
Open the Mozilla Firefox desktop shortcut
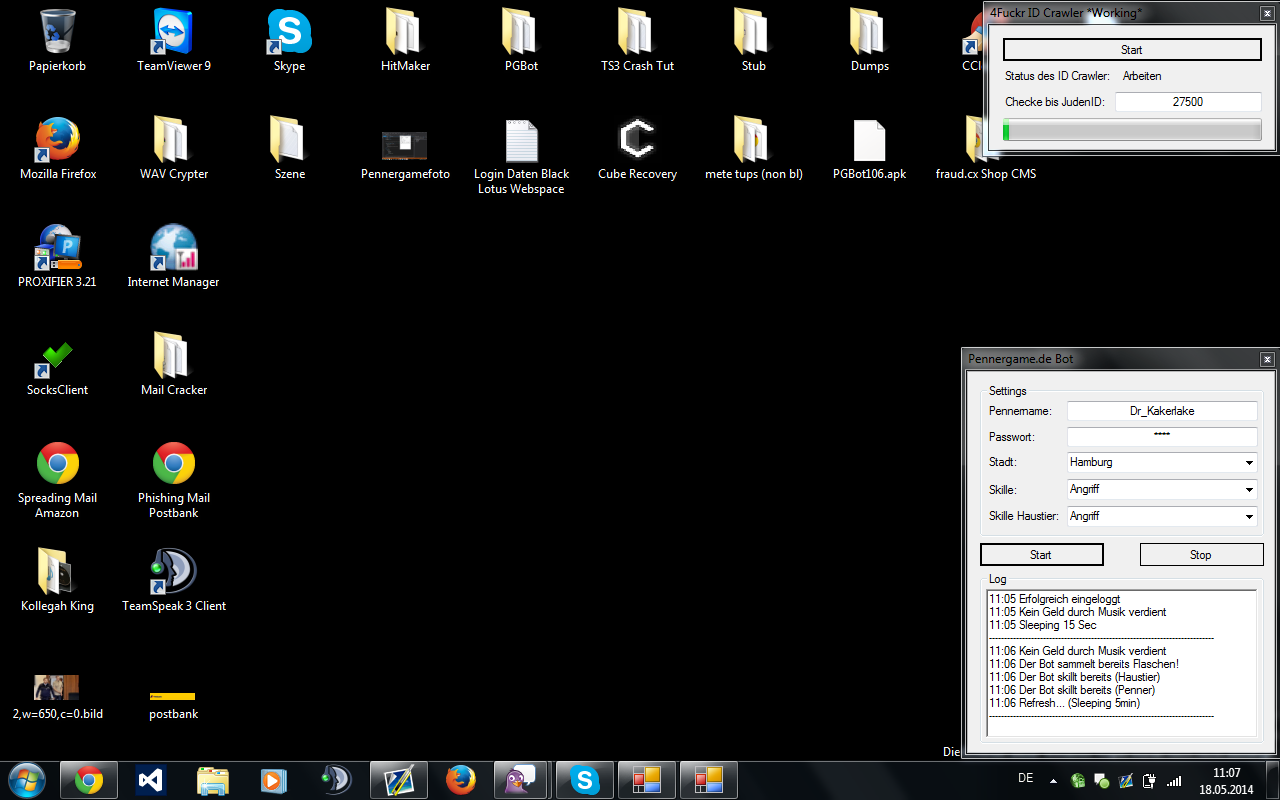click(x=57, y=141)
